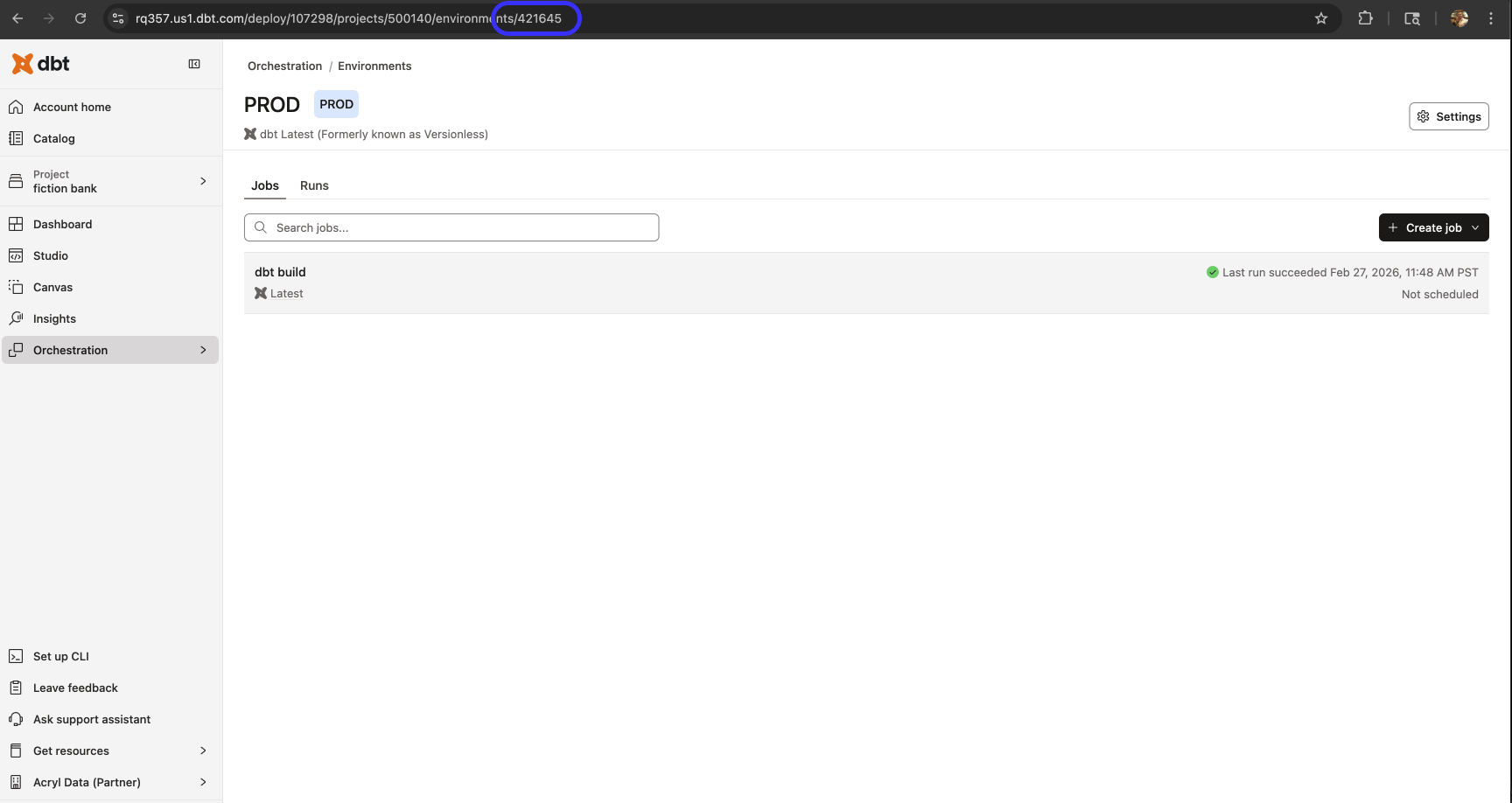Open the dbt build job
1512x803 pixels.
tap(866, 283)
